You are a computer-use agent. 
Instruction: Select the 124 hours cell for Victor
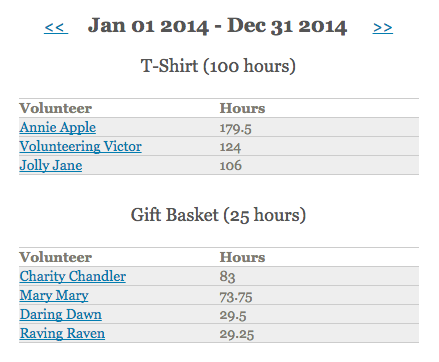tap(230, 147)
